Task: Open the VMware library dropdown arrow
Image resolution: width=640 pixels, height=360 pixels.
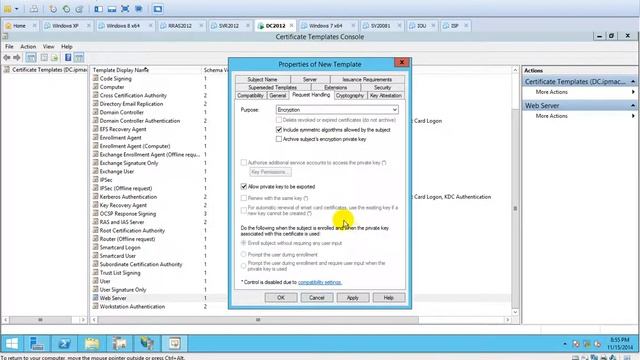Action: click(x=17, y=9)
